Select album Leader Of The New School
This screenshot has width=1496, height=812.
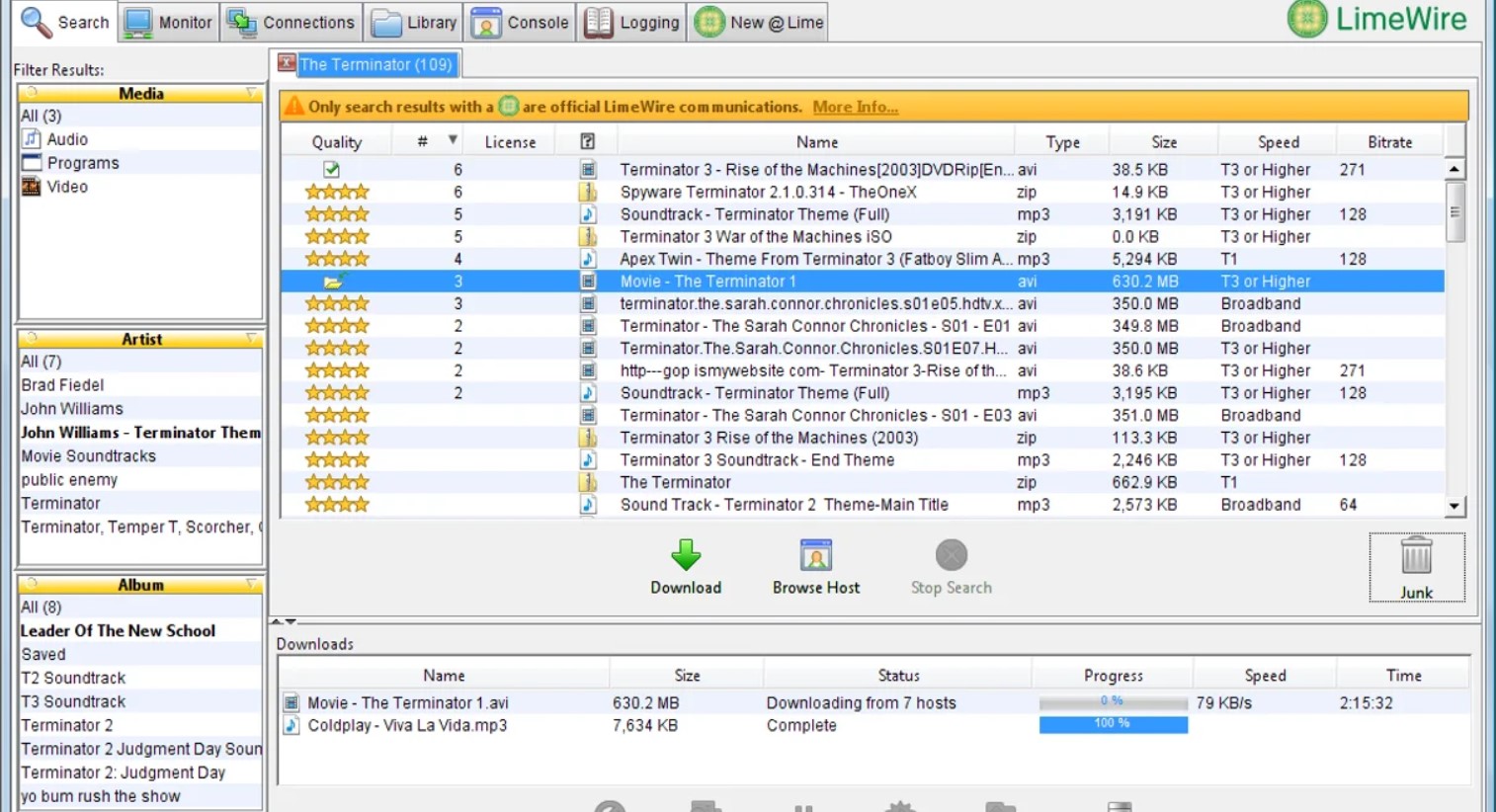pos(141,631)
